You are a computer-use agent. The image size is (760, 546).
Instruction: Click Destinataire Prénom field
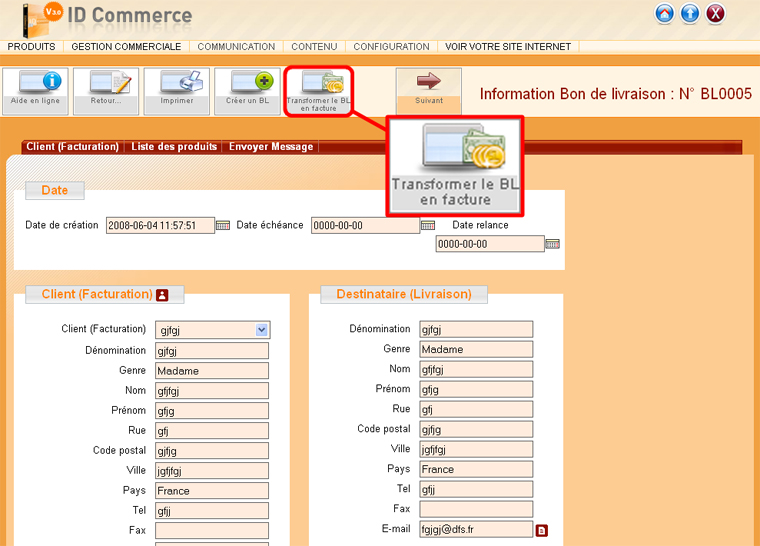click(x=476, y=389)
